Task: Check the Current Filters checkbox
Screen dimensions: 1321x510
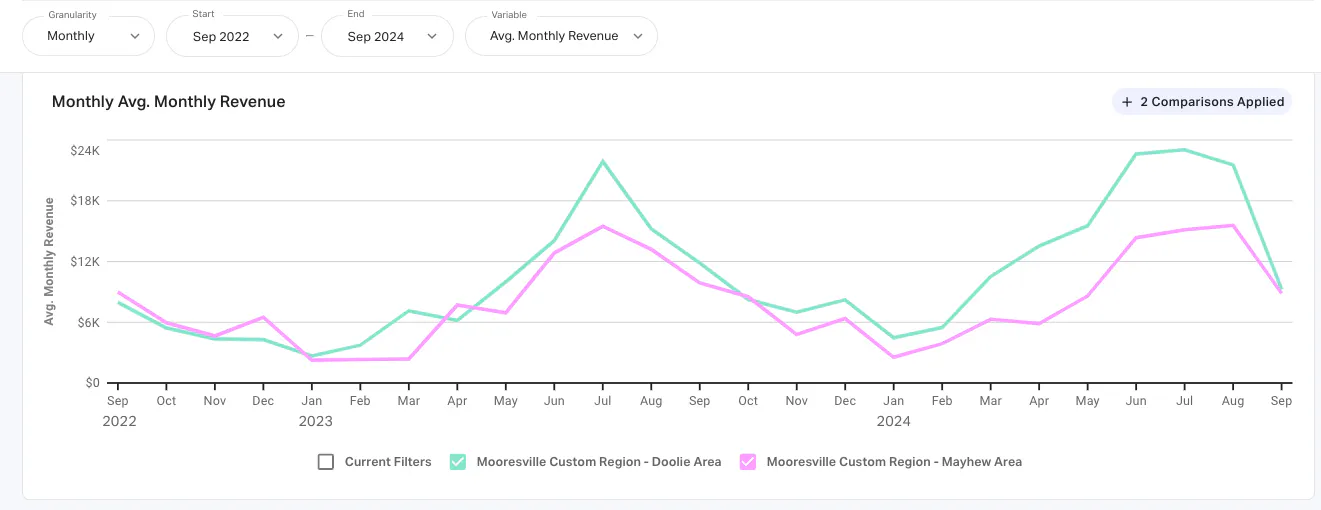Action: click(325, 462)
